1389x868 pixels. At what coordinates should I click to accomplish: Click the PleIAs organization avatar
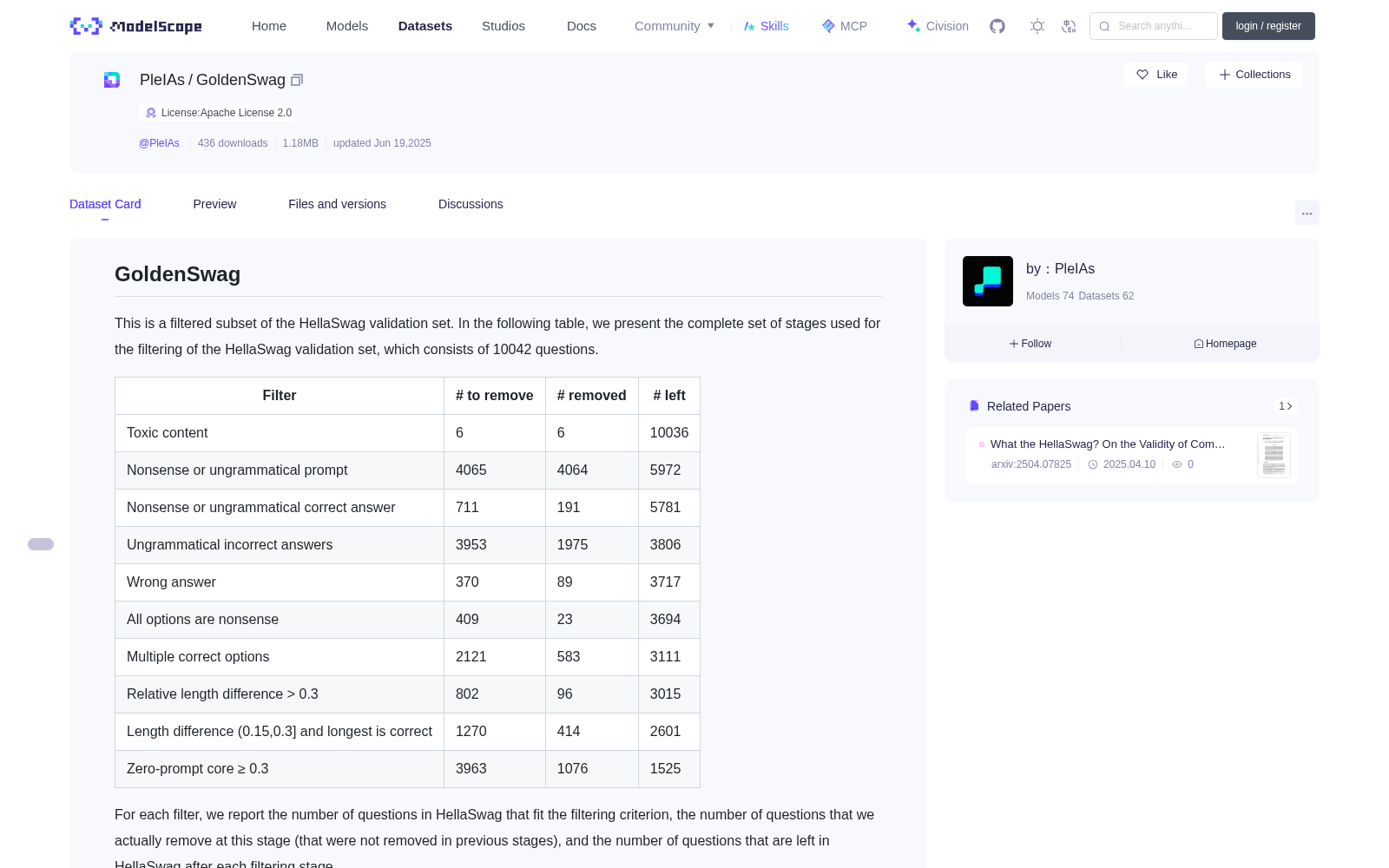tap(988, 281)
